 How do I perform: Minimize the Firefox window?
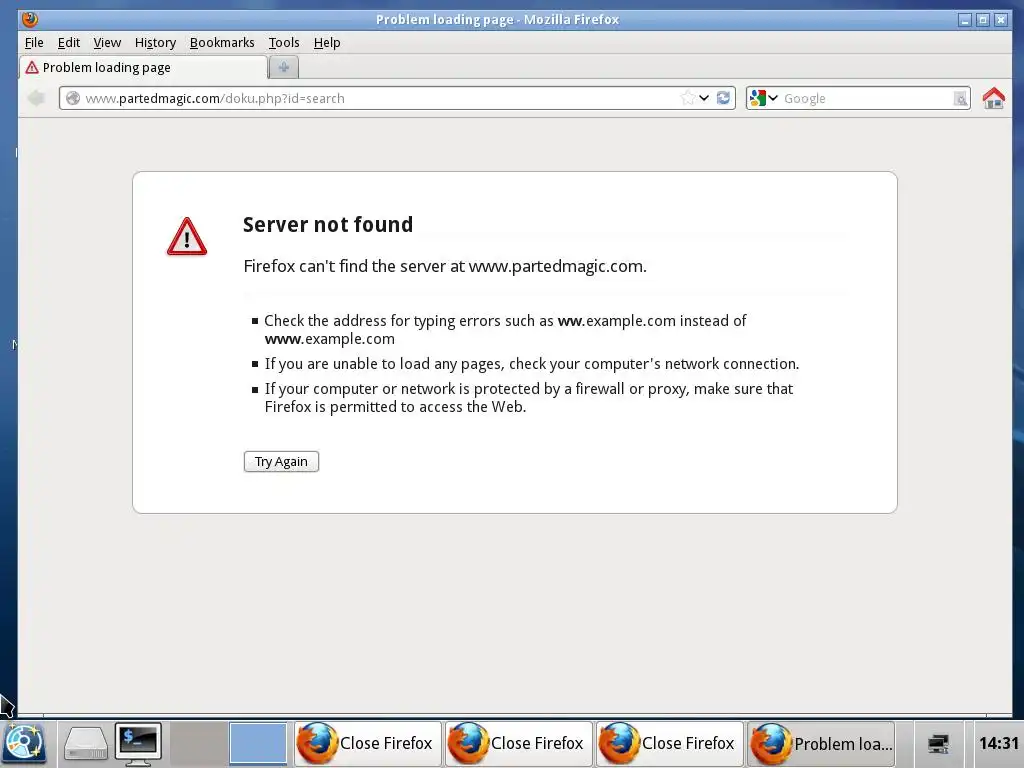[965, 20]
